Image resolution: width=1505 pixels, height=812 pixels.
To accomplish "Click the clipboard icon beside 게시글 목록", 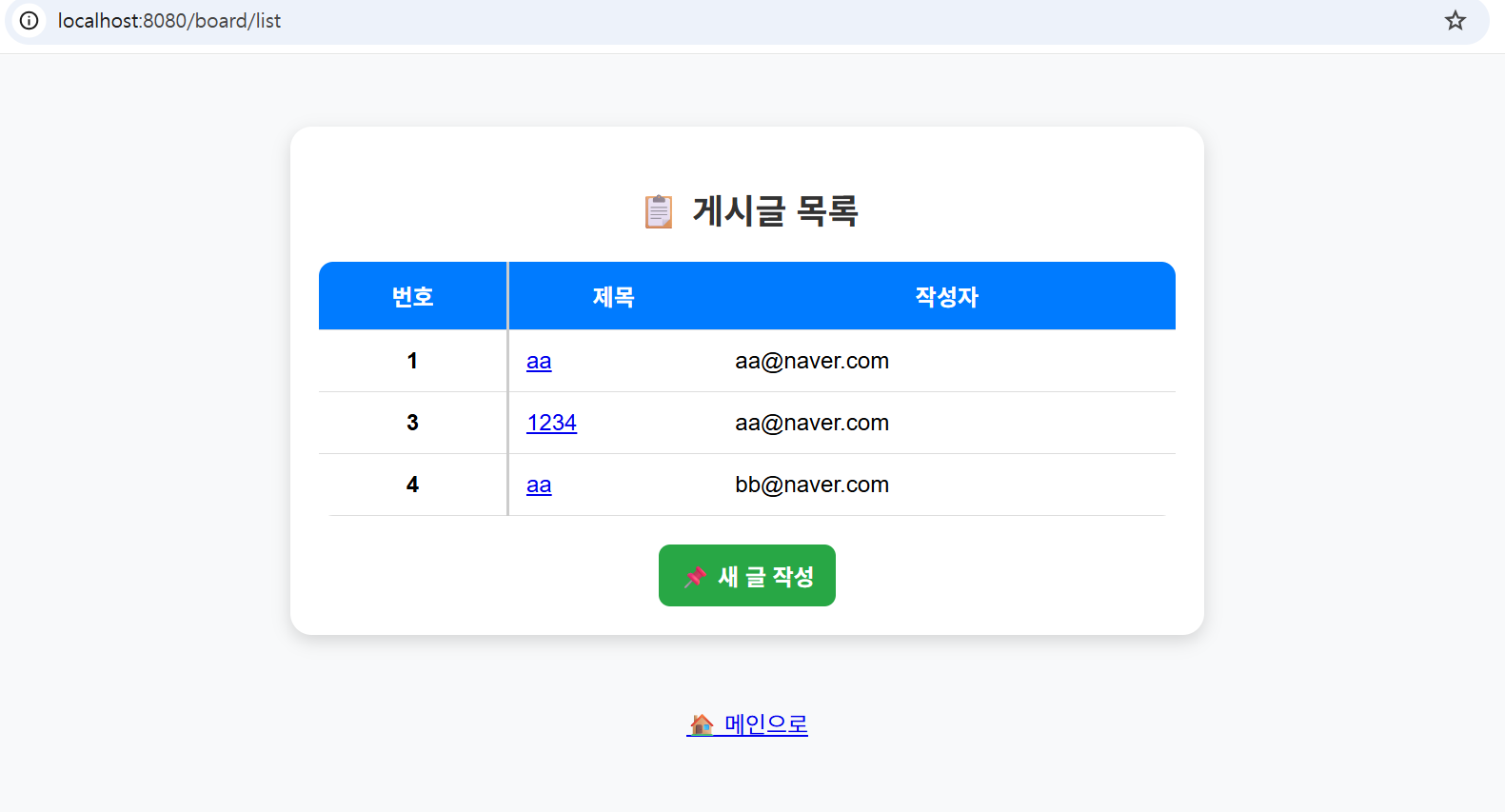I will (x=659, y=211).
